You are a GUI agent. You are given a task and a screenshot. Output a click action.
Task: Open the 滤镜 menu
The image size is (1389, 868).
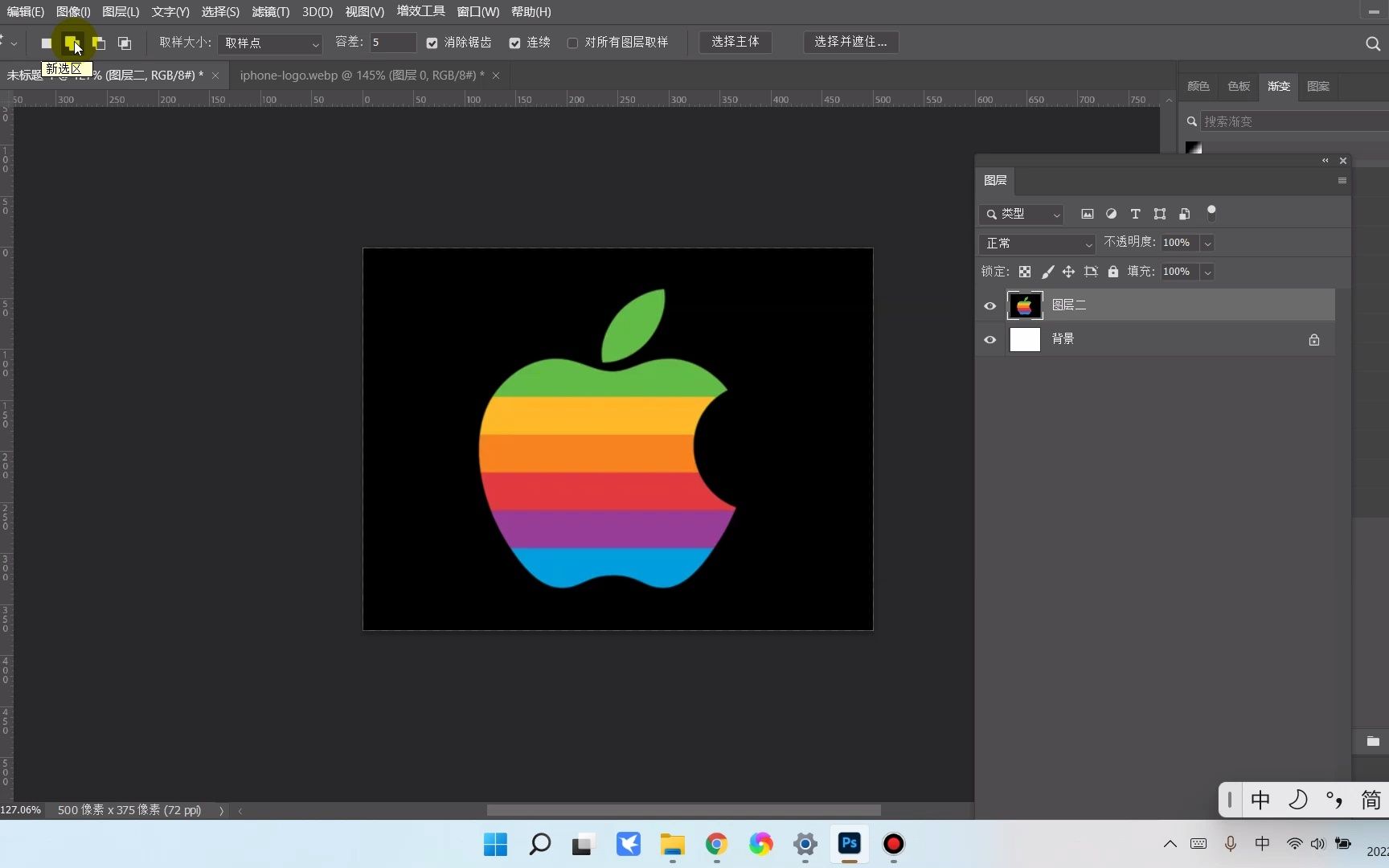[x=269, y=11]
